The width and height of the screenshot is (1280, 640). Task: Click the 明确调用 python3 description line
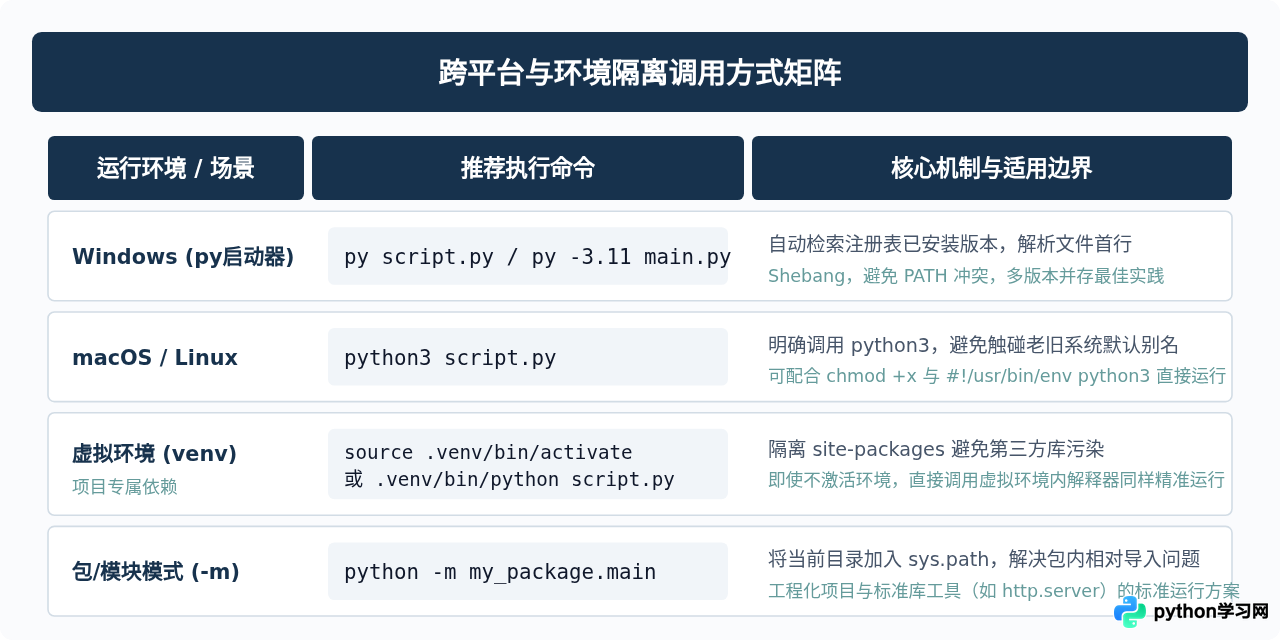pos(973,345)
